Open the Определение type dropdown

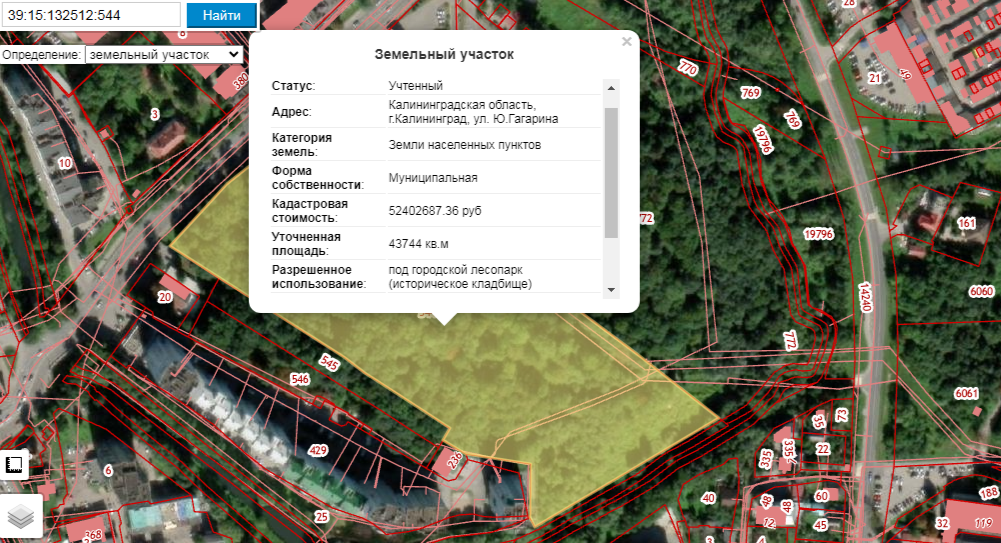tap(163, 54)
